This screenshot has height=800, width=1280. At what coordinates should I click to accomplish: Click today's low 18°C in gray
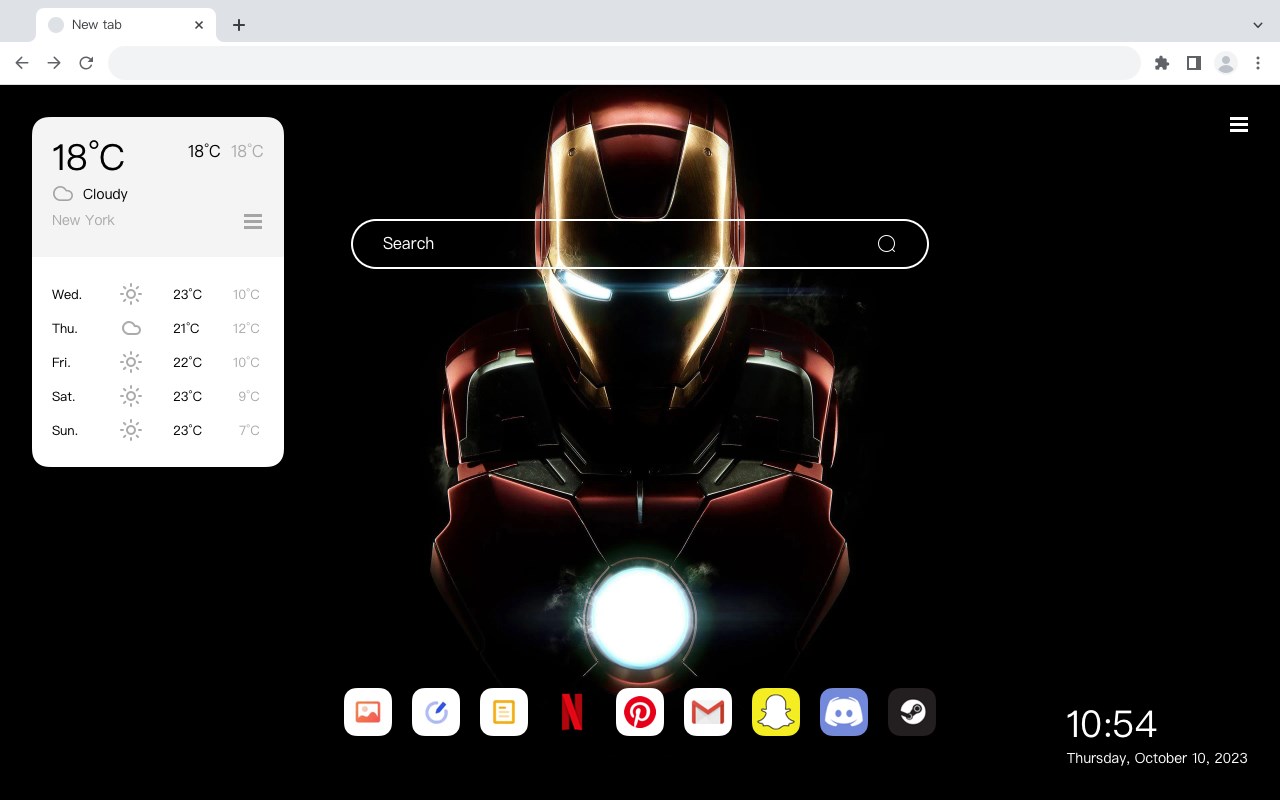pos(247,151)
